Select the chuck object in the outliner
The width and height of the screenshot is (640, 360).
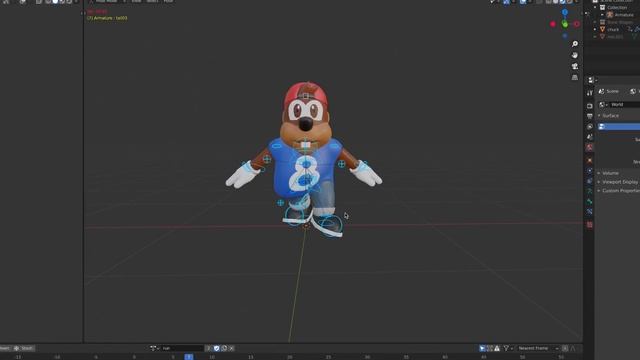click(613, 29)
